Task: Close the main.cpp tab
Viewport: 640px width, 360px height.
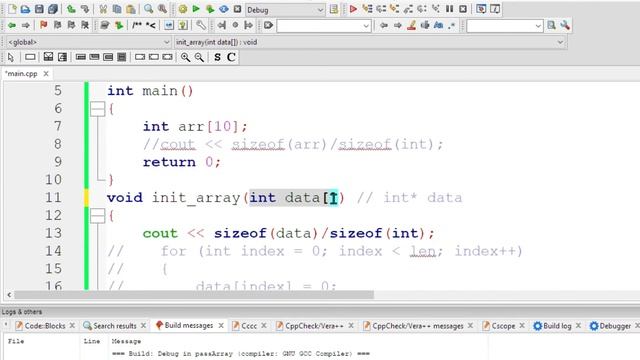Action: [46, 73]
